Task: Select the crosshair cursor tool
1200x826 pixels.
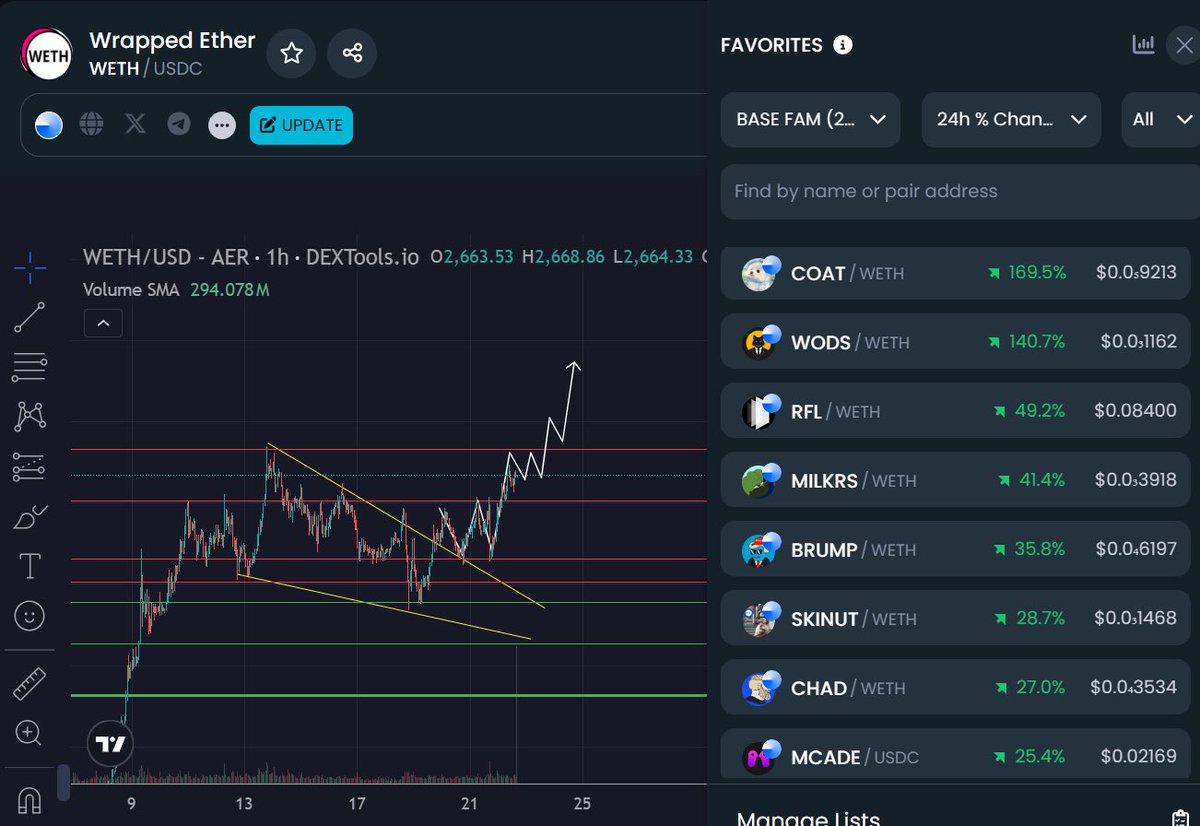Action: tap(30, 267)
